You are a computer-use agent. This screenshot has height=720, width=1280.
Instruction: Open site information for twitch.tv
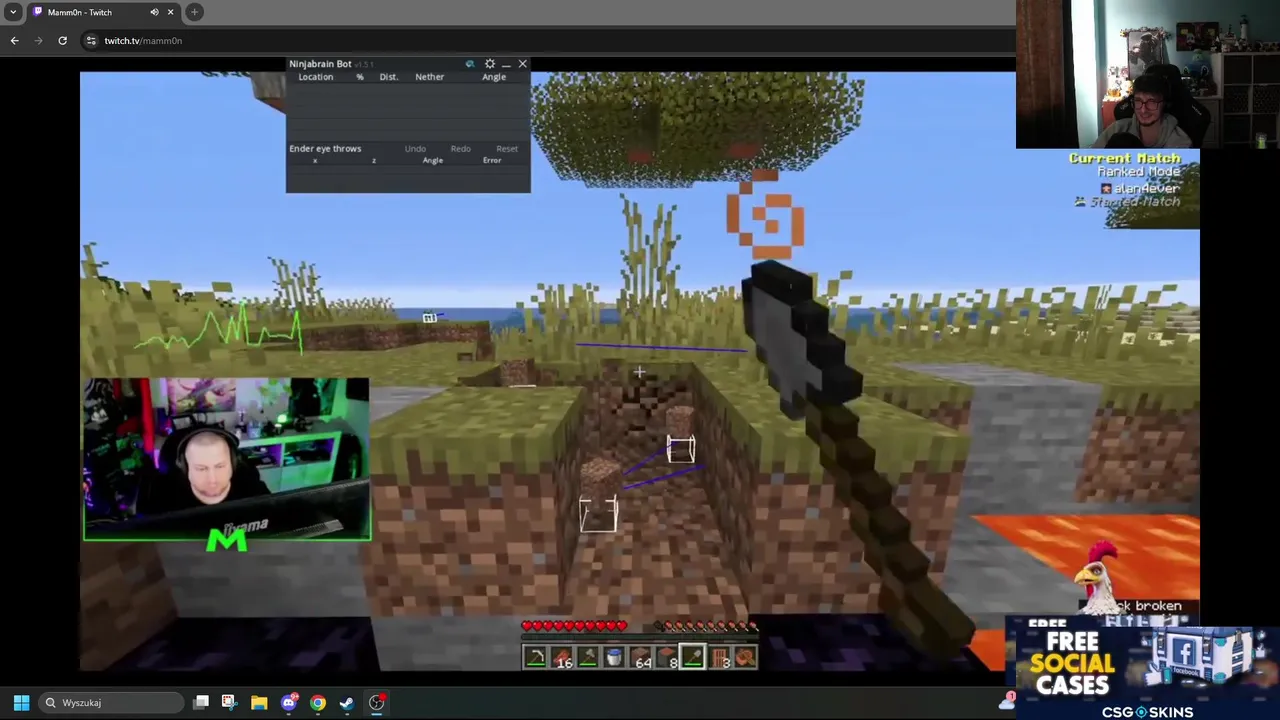(x=91, y=41)
